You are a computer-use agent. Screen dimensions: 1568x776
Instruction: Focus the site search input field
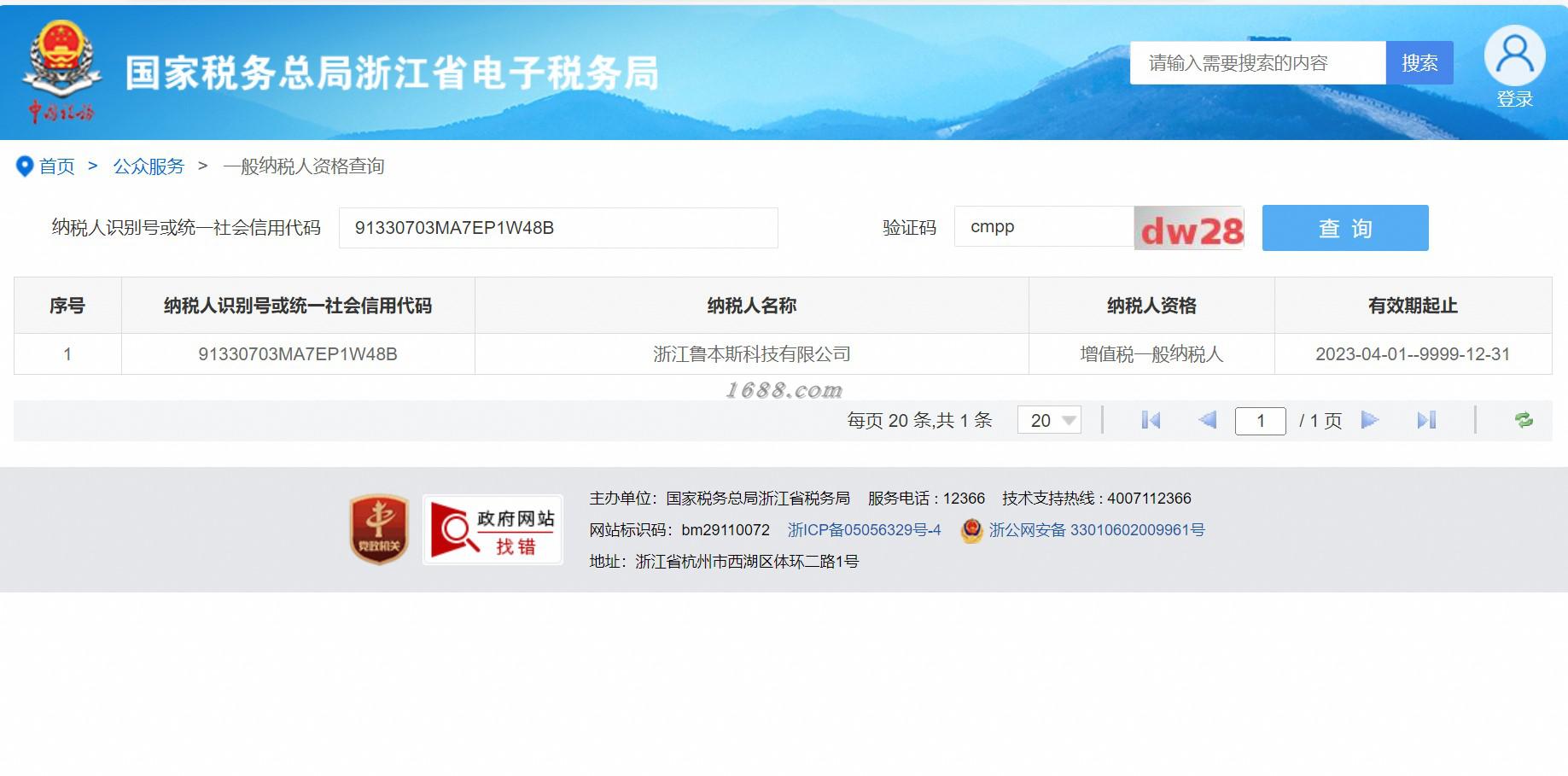[1257, 63]
